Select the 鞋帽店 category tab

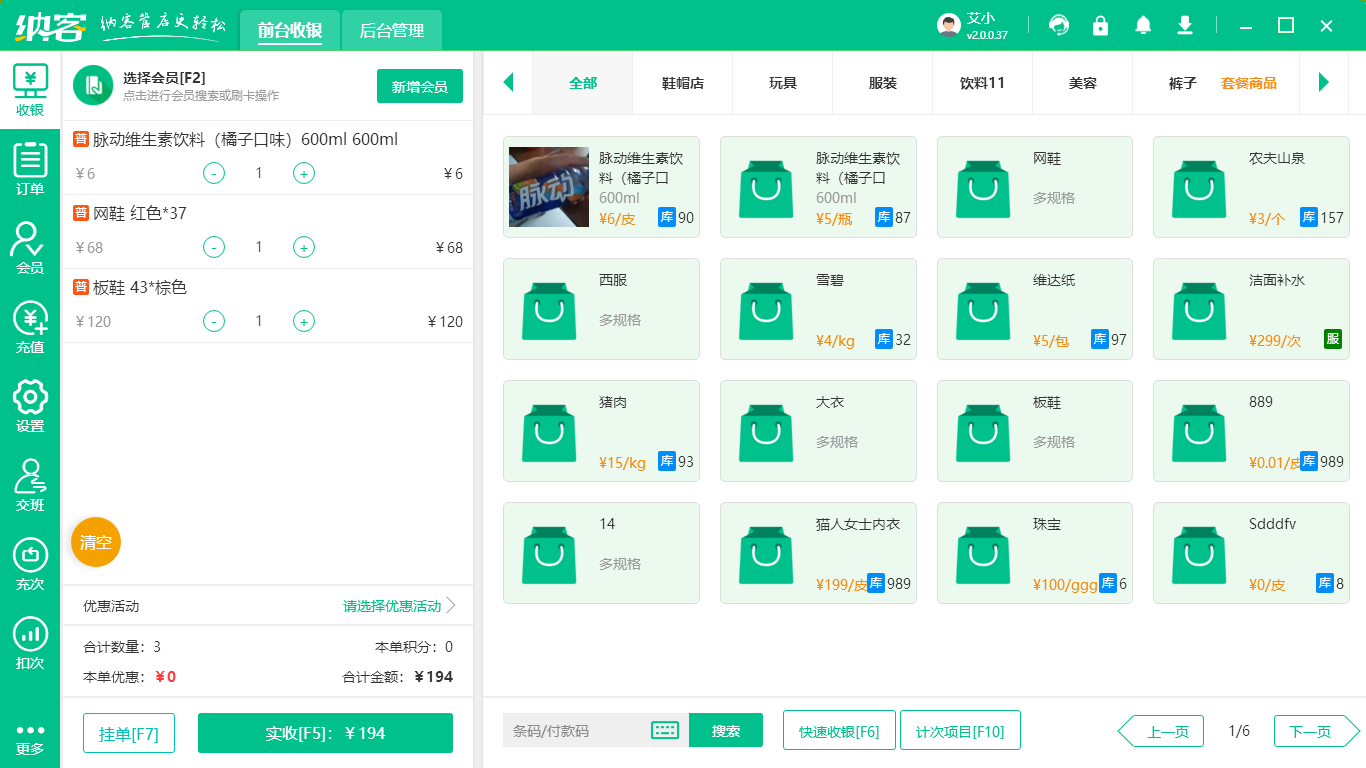pyautogui.click(x=683, y=83)
